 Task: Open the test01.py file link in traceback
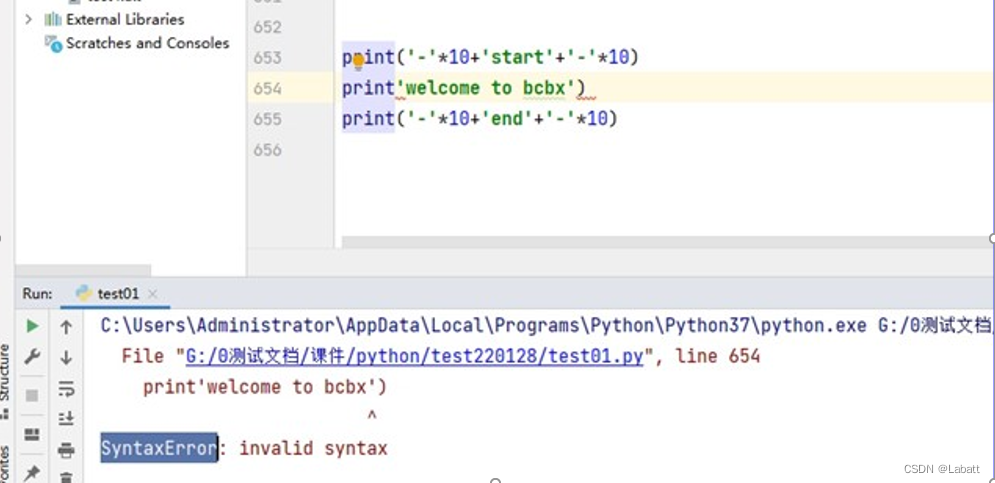(414, 357)
